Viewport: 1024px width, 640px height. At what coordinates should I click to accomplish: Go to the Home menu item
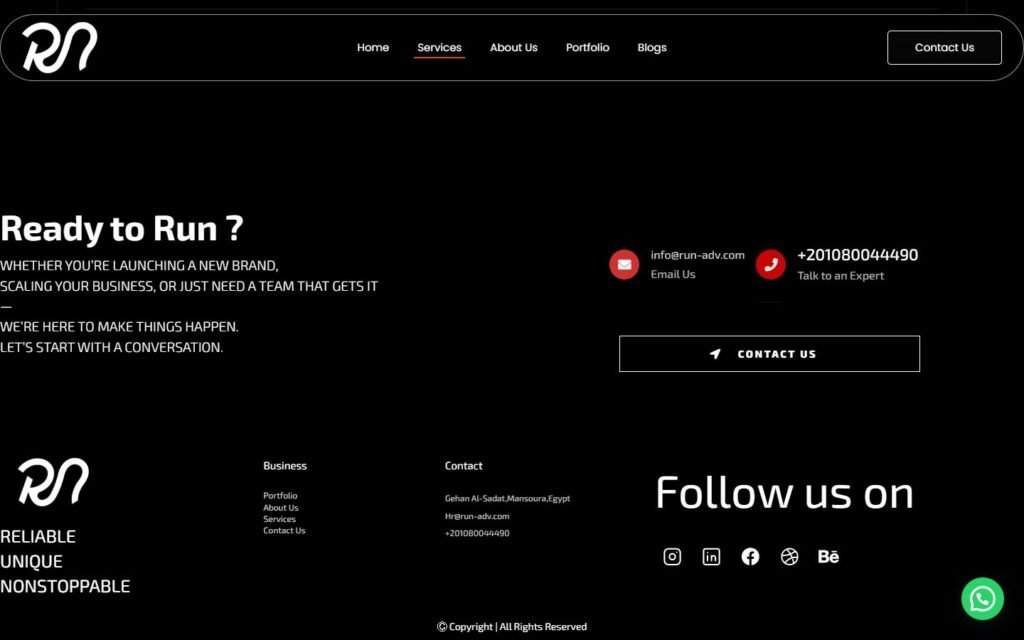(x=373, y=48)
